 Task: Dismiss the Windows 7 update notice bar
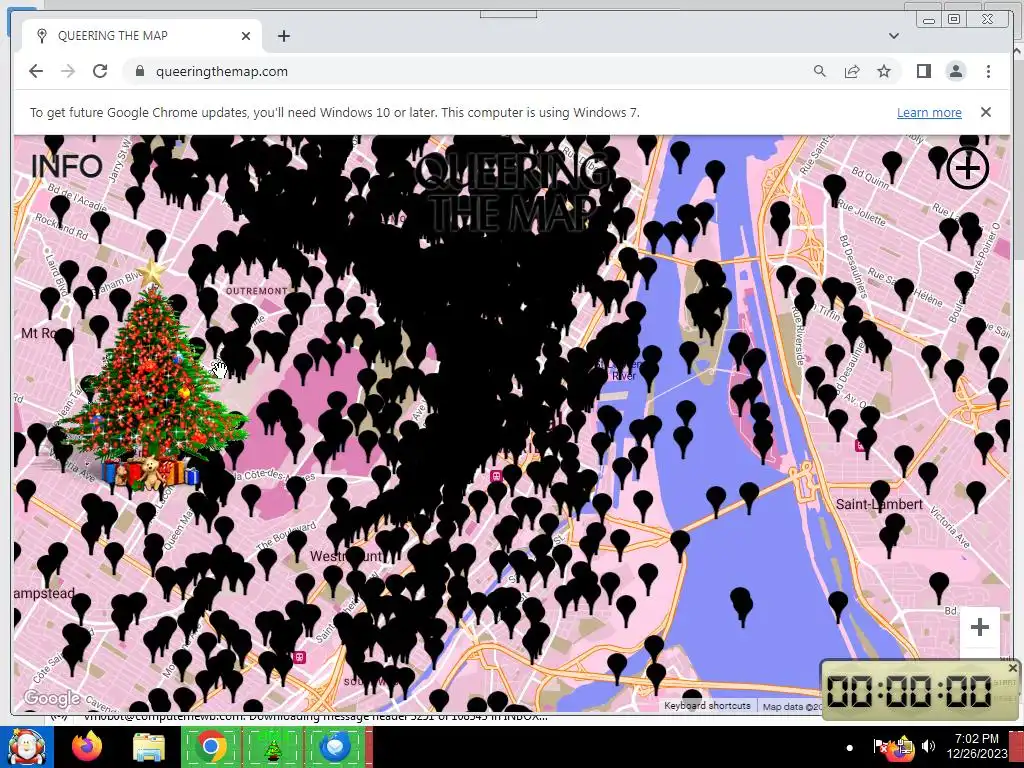pos(985,112)
